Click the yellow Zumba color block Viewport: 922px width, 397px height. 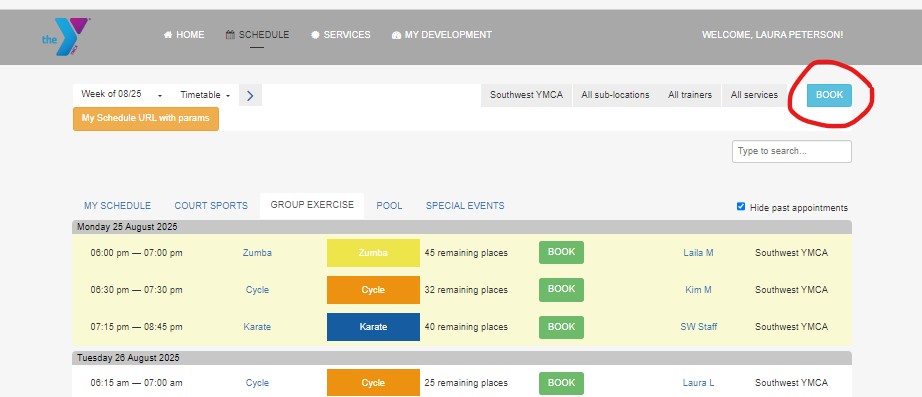pos(373,253)
